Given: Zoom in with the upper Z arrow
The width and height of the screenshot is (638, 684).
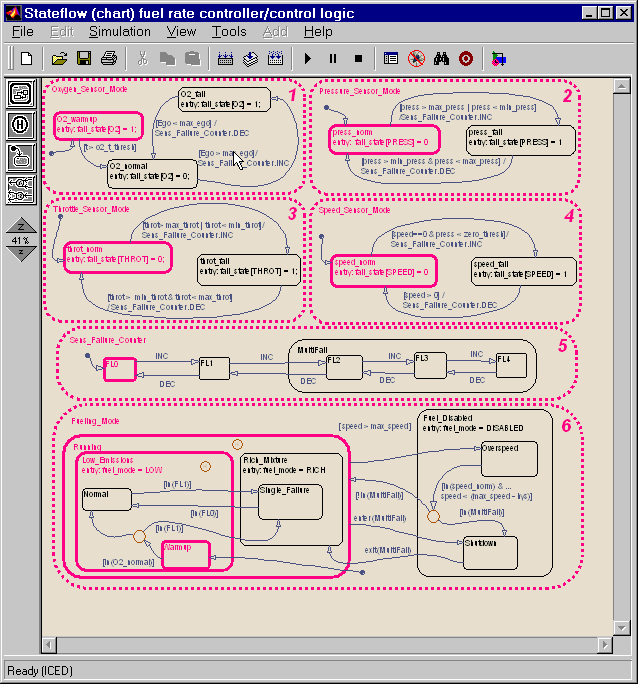Looking at the screenshot, I should (x=20, y=226).
